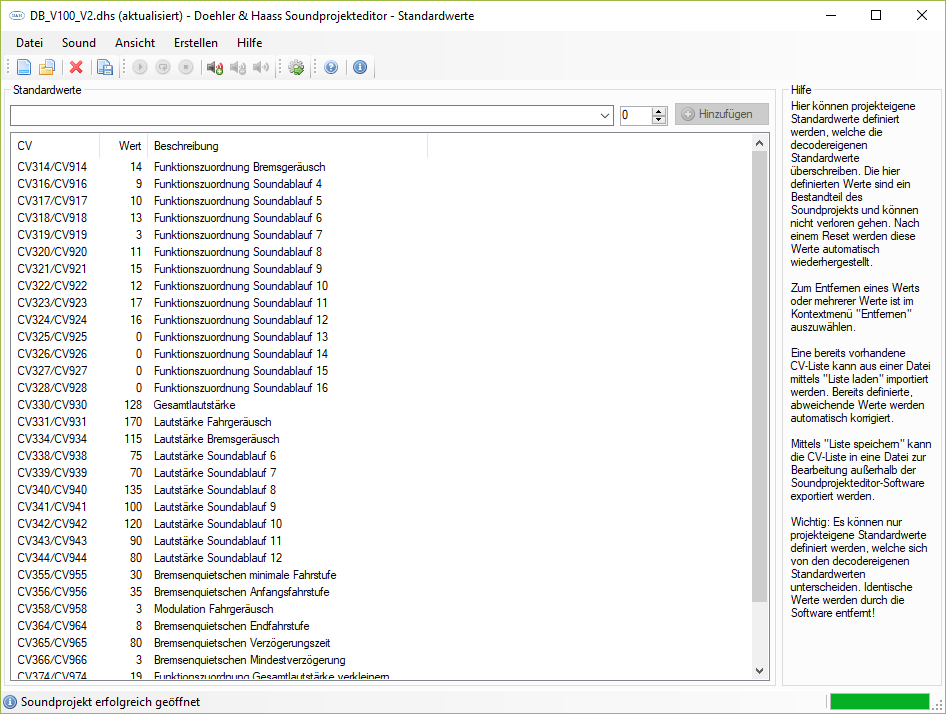Open the Sound menu
This screenshot has width=946, height=714.
click(x=79, y=43)
